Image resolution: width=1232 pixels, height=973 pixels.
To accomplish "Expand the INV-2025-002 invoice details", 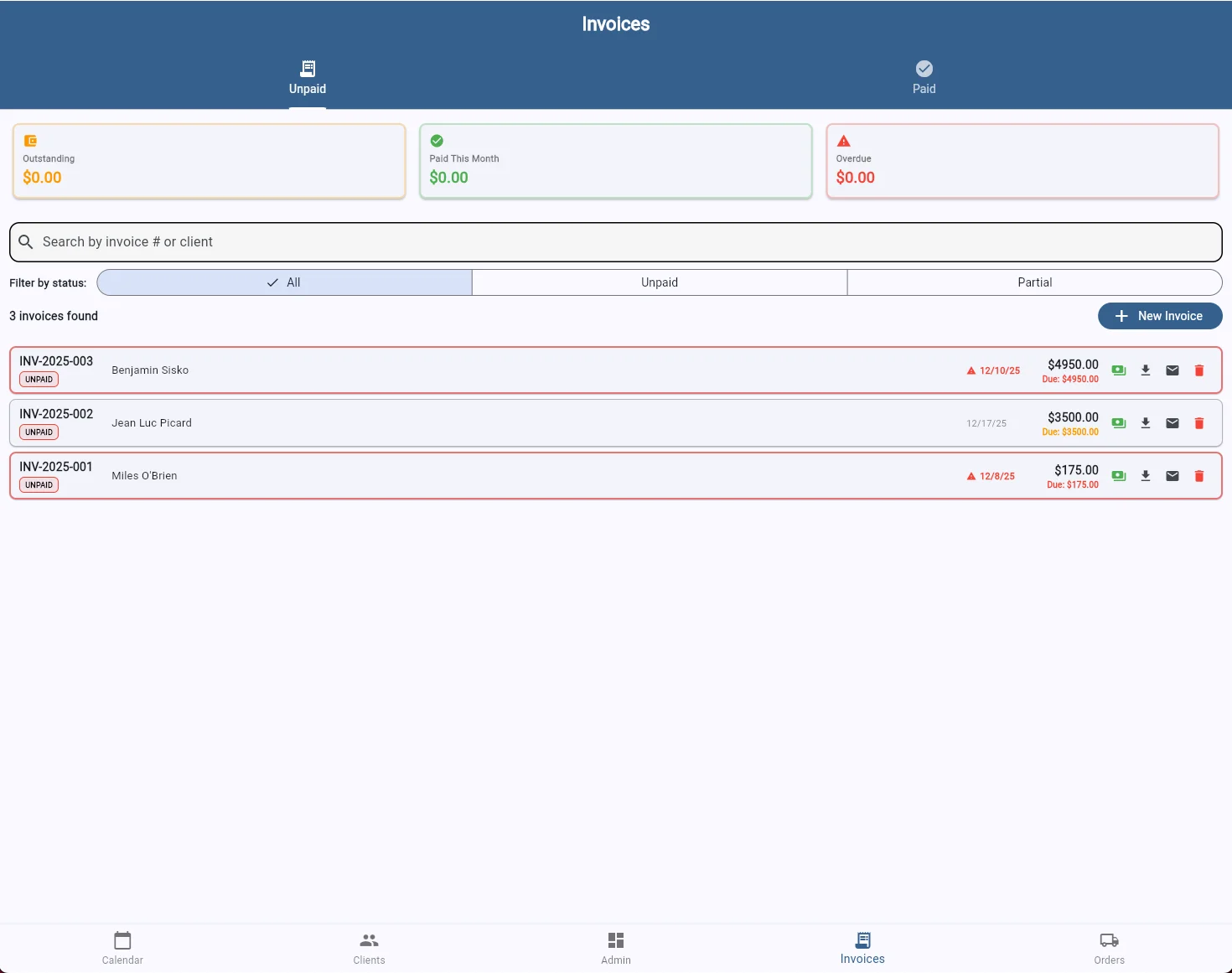I will tap(503, 422).
